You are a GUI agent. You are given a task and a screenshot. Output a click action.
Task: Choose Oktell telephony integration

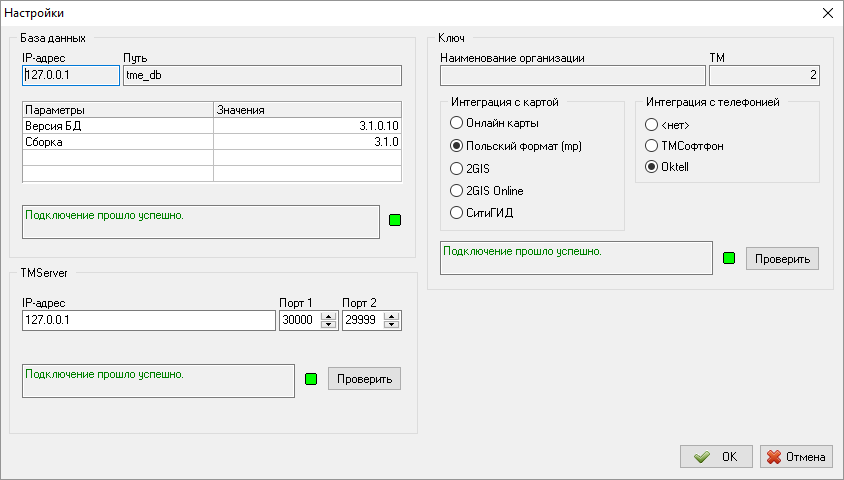tap(652, 167)
